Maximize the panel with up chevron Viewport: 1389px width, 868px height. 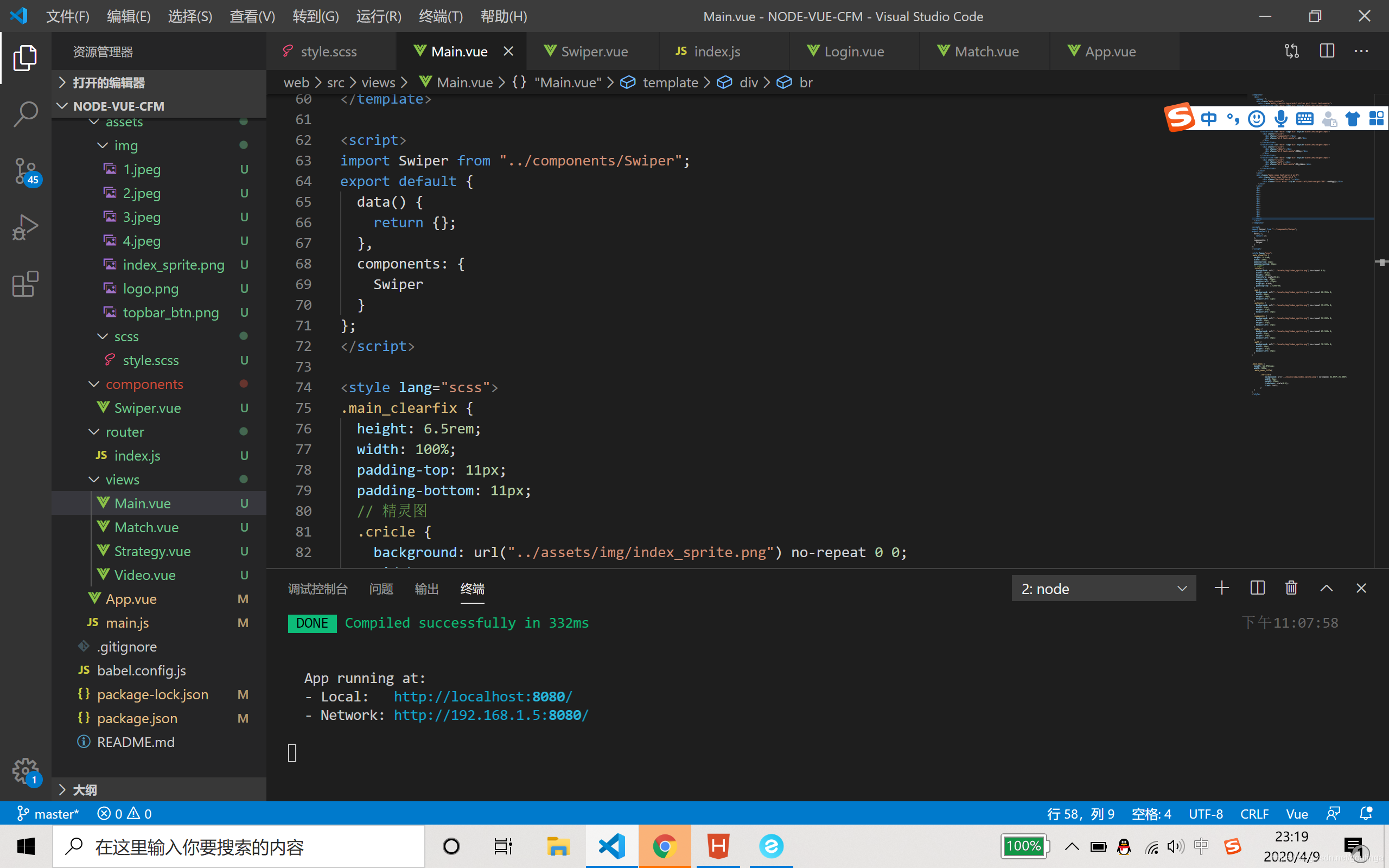click(x=1327, y=588)
